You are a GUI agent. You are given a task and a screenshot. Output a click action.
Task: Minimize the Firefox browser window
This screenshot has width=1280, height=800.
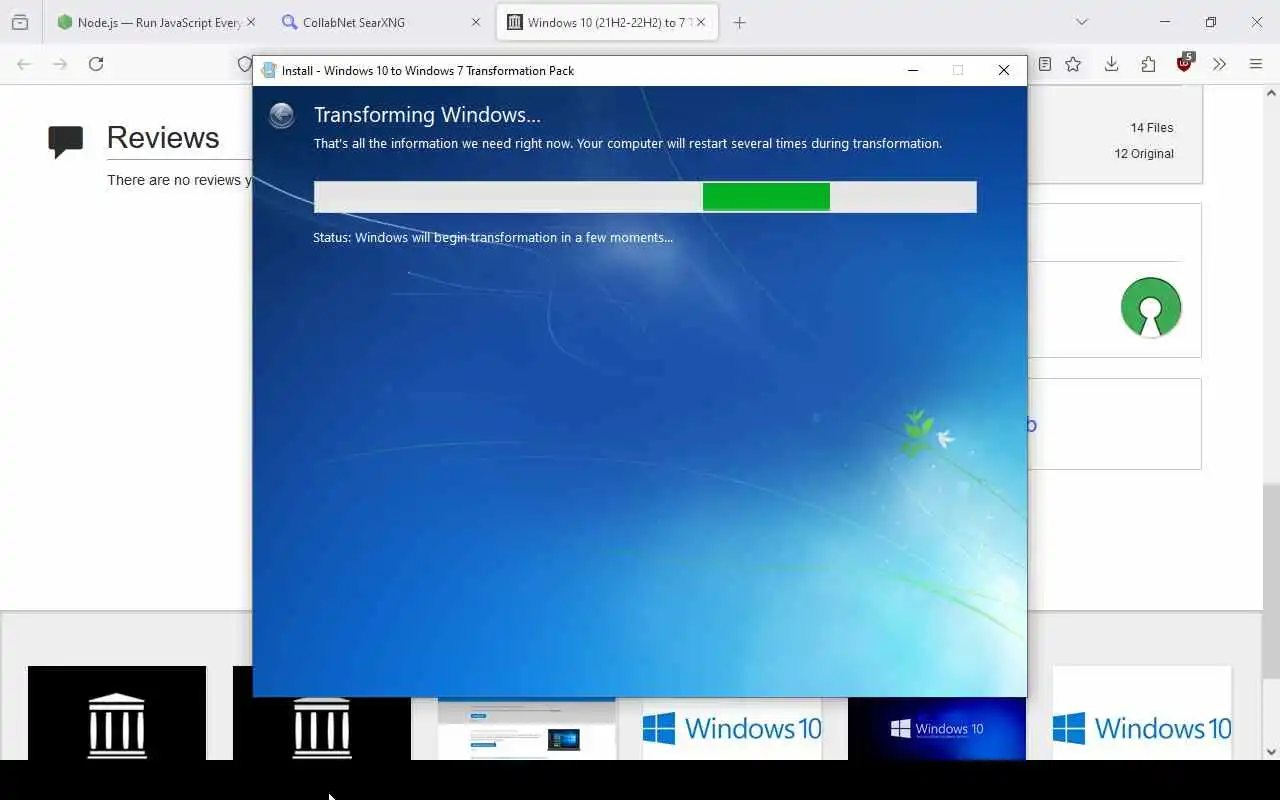point(1165,22)
